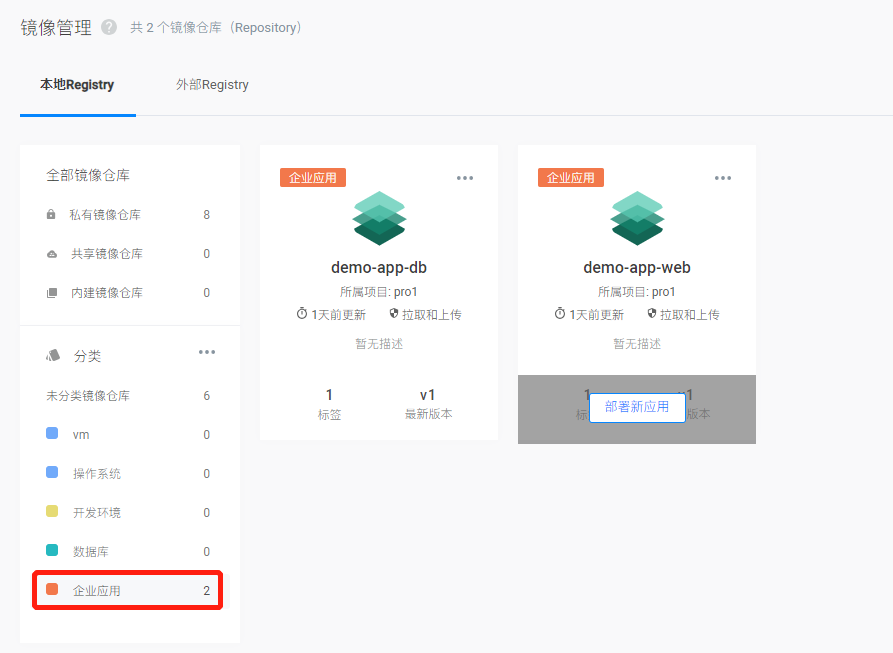
Task: Click the demo-app-db stacked layers icon
Action: (x=379, y=218)
